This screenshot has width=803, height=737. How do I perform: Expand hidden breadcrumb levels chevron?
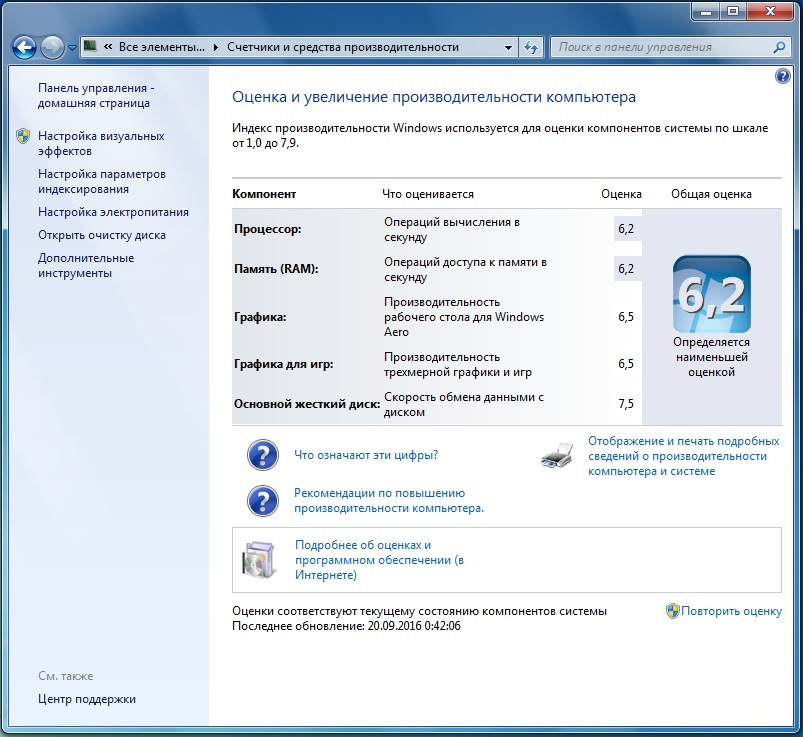pos(108,47)
